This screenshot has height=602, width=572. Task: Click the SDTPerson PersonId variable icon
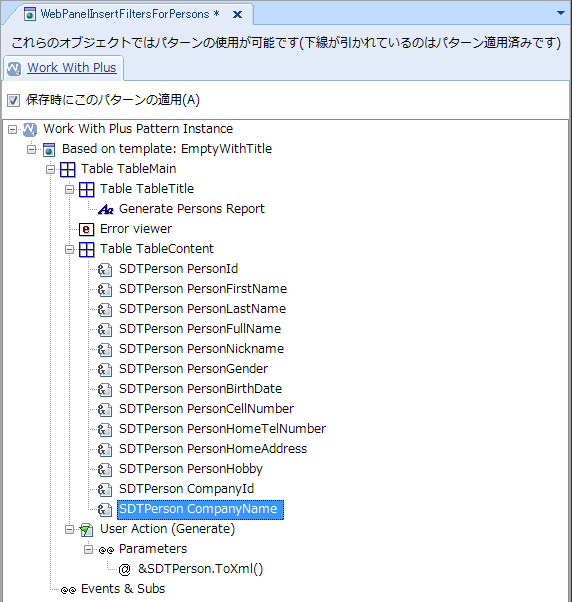(105, 270)
